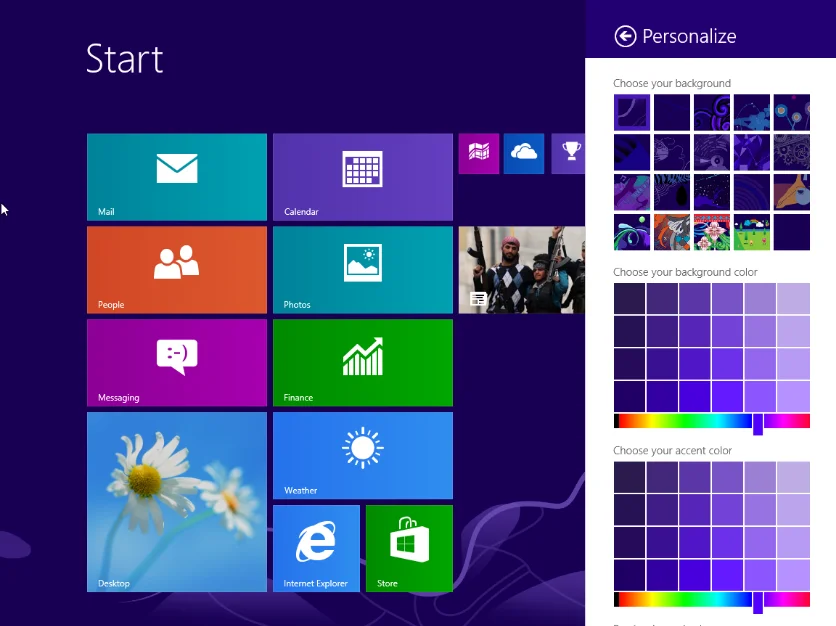Image resolution: width=836 pixels, height=626 pixels.
Task: Open the Messaging tile
Action: (x=177, y=363)
